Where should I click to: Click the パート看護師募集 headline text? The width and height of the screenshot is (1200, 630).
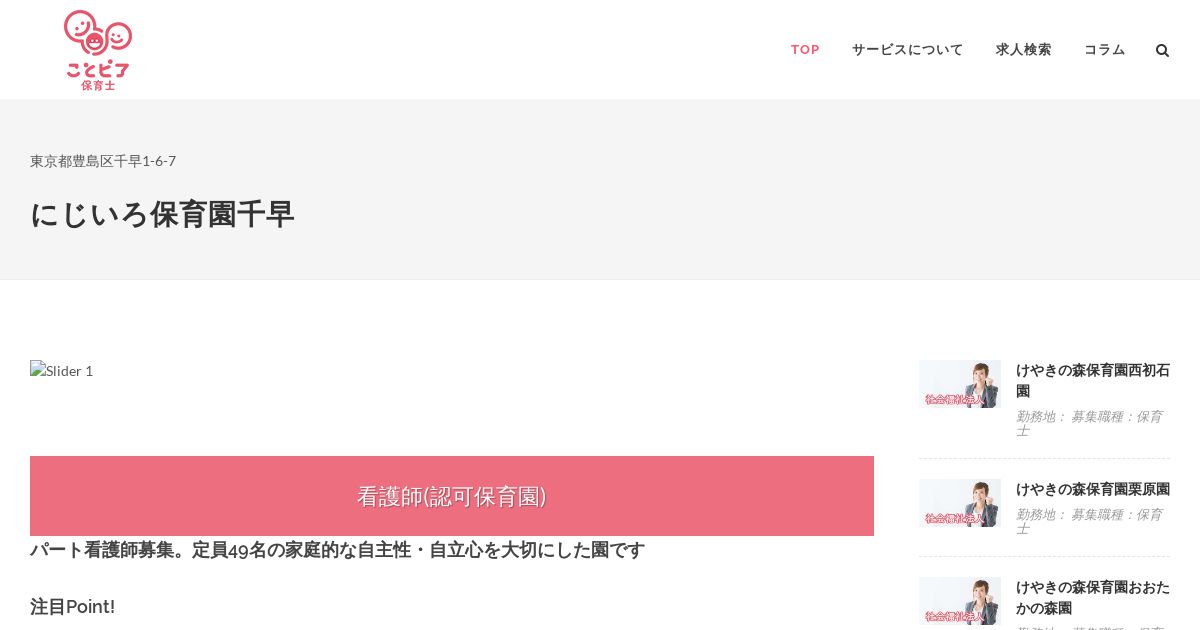[x=337, y=550]
